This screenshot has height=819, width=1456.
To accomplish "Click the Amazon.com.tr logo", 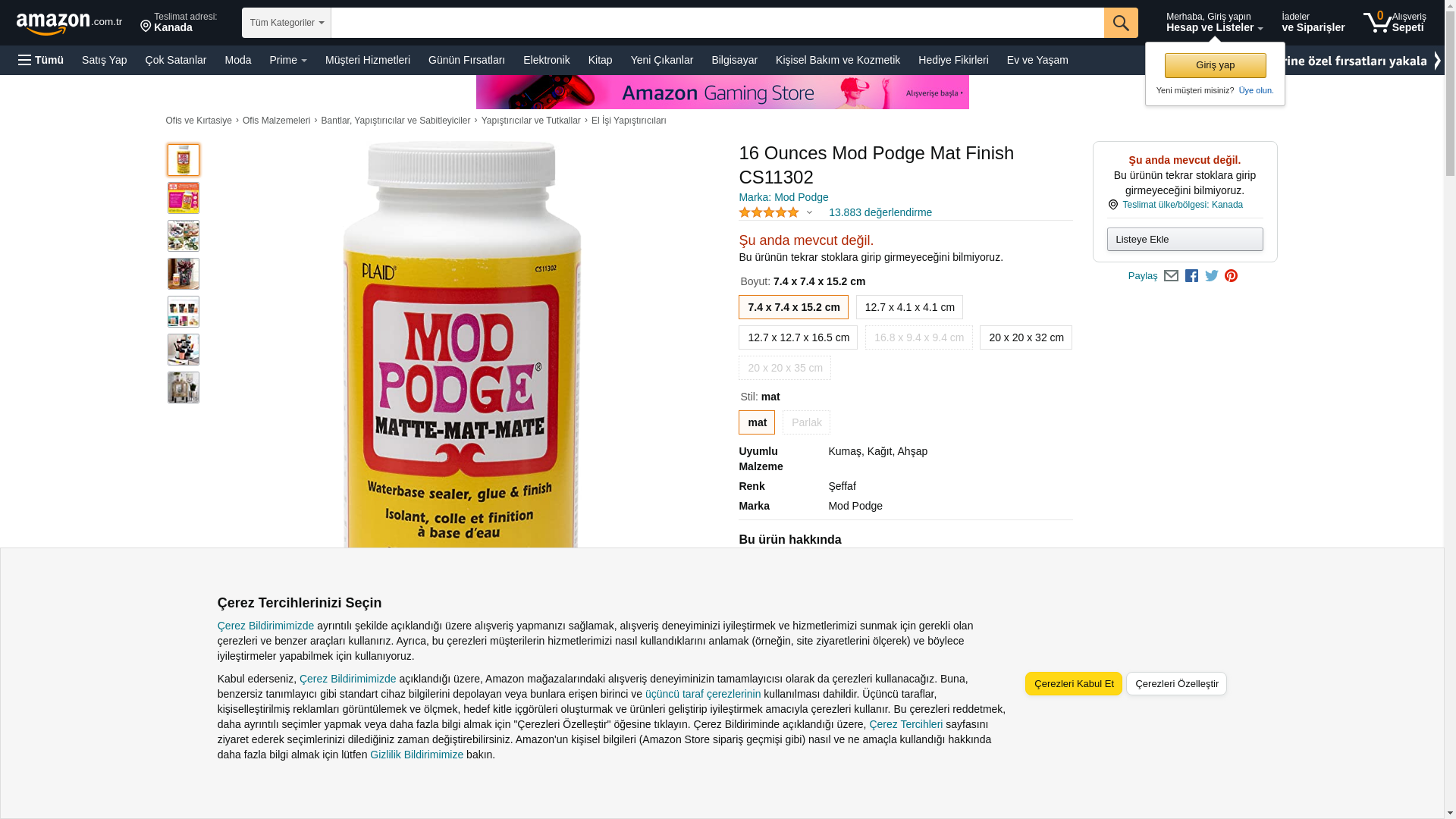I will click(69, 23).
